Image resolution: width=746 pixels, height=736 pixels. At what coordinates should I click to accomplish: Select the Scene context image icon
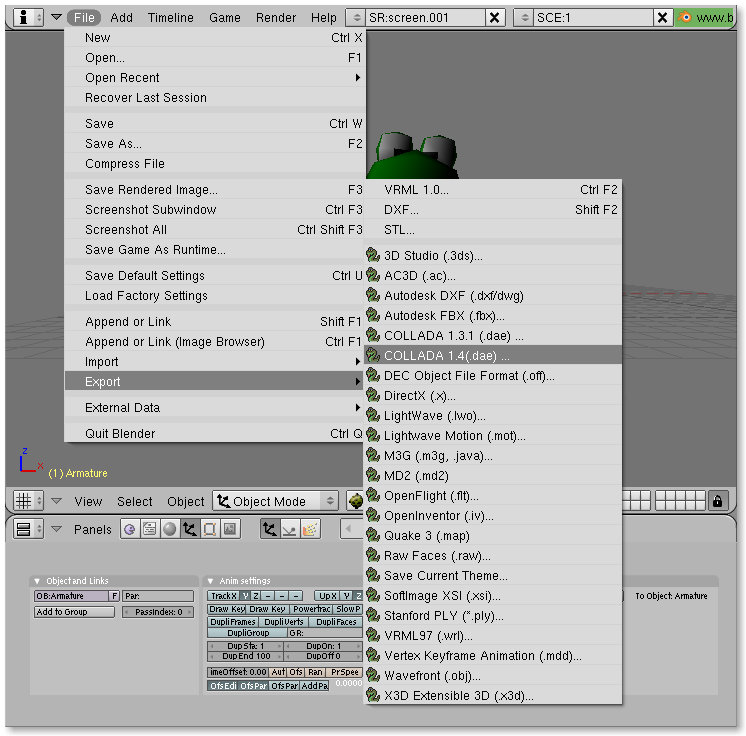pos(230,529)
